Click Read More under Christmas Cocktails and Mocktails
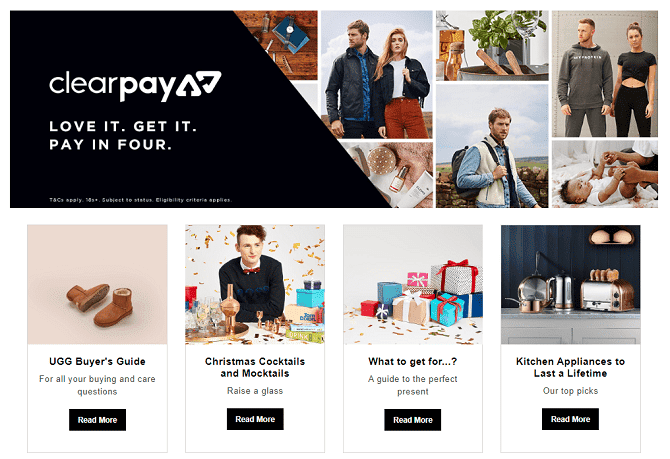This screenshot has width=670, height=459. pos(255,419)
